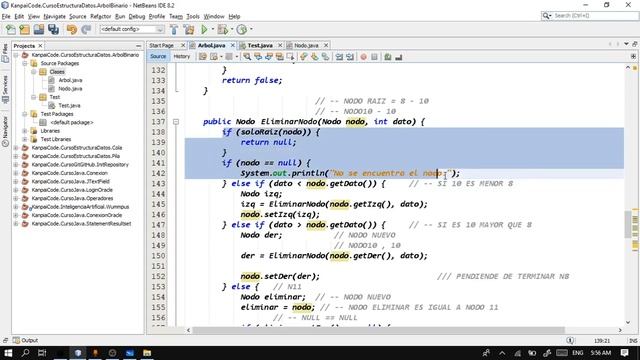Collapse the EliminarNodo method fold at line 137
Image resolution: width=640 pixels, height=360 pixels.
click(176, 122)
